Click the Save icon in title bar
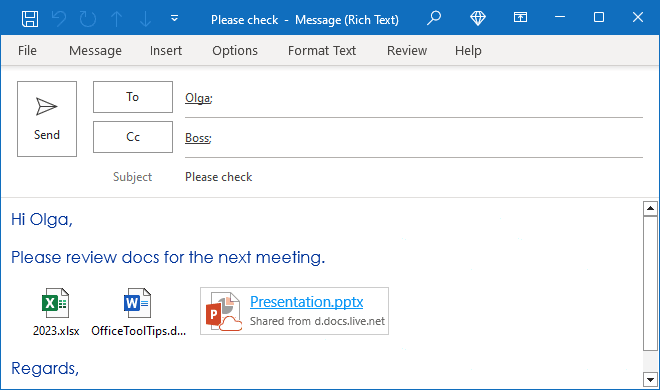 tap(30, 19)
